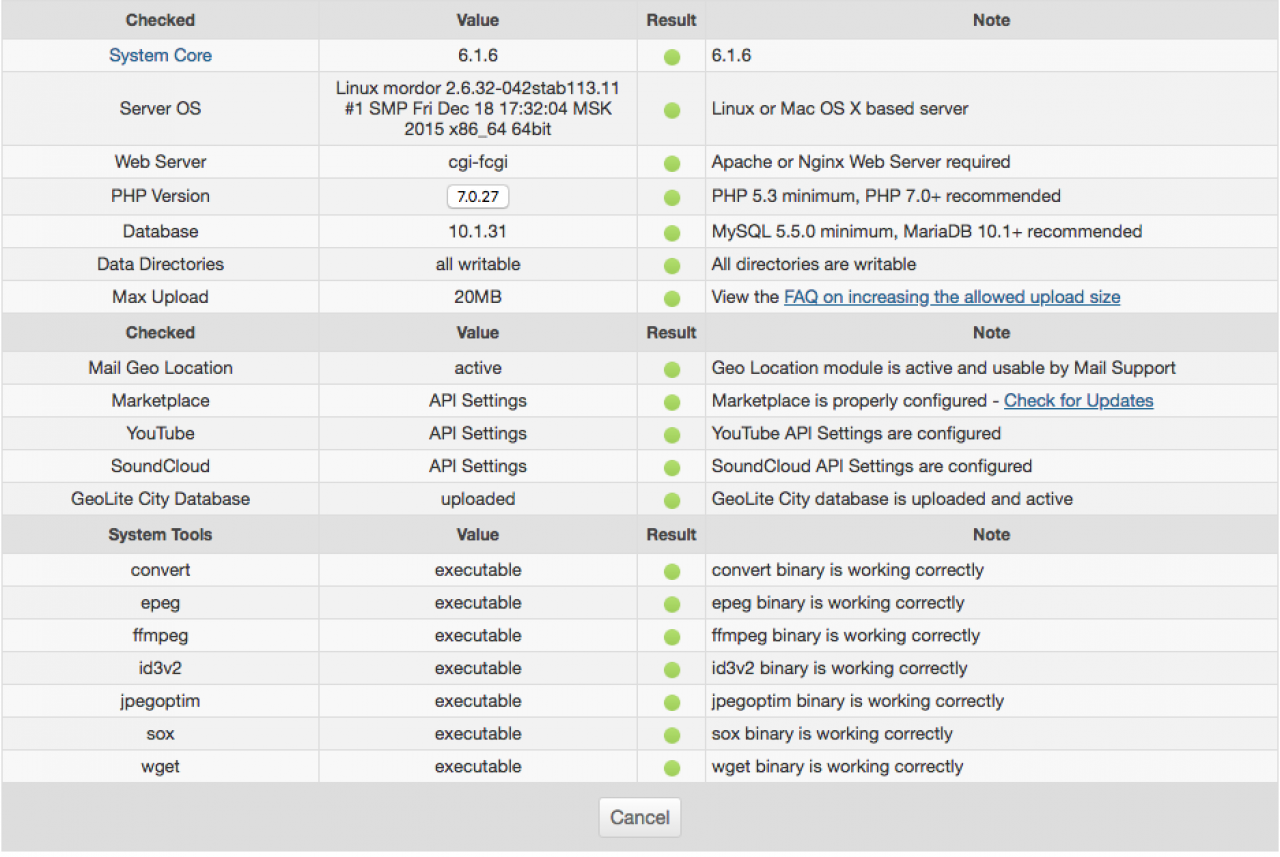Click the Database value 10.1.31 cell
Image resolution: width=1280 pixels, height=857 pixels.
(477, 231)
